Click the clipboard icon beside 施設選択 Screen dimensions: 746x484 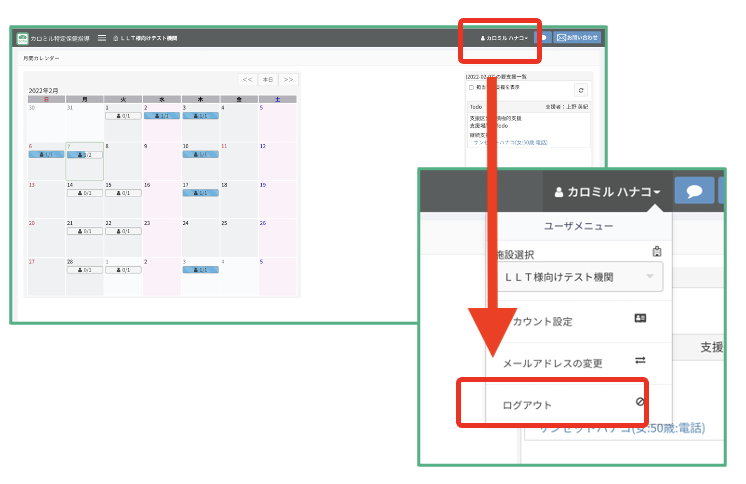click(x=656, y=252)
